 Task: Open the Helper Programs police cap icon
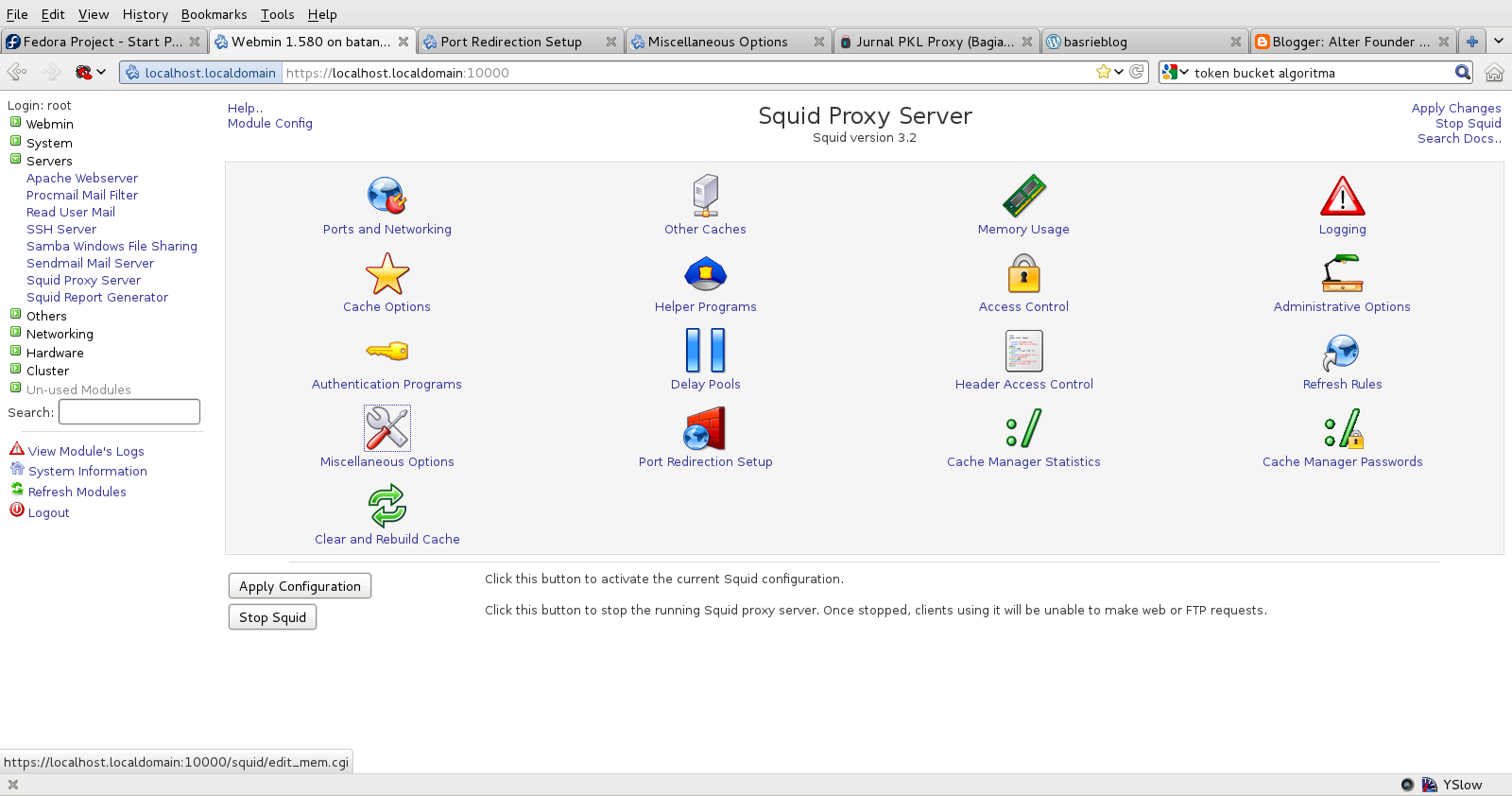tap(705, 273)
